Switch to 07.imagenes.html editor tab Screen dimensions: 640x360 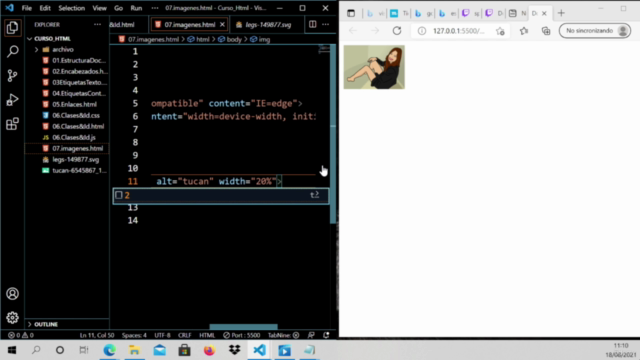[x=190, y=24]
